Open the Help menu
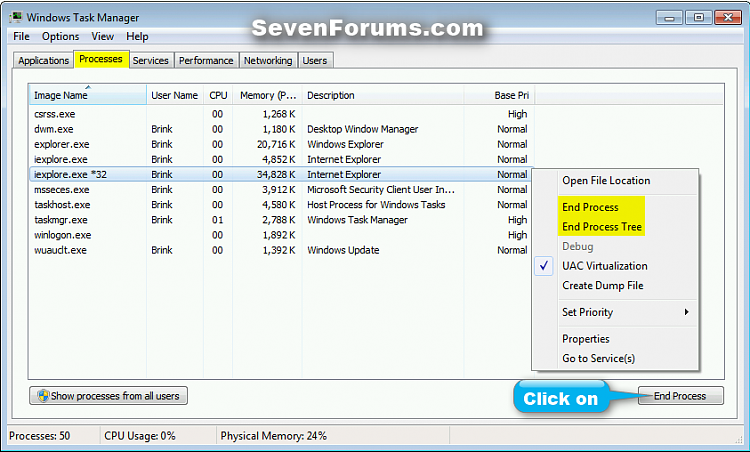This screenshot has height=452, width=750. point(137,36)
